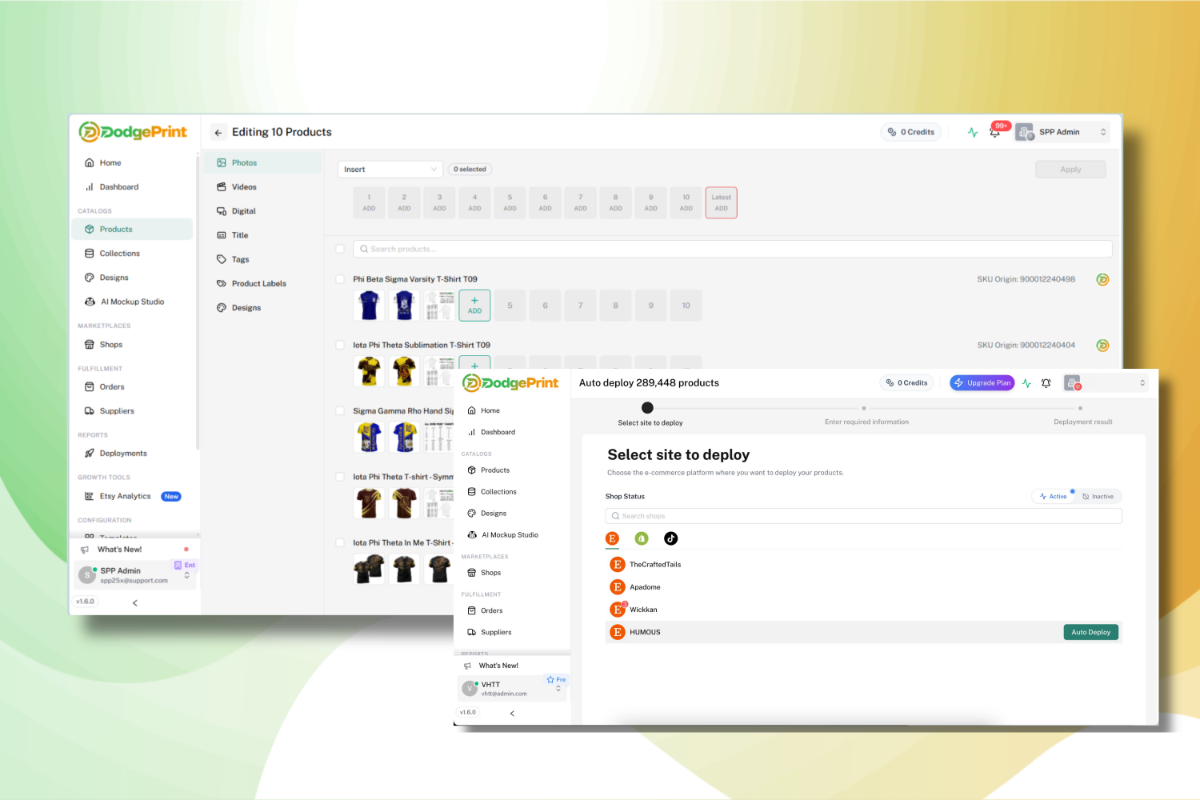
Task: Click the Latest ADD photo slot
Action: click(x=721, y=203)
